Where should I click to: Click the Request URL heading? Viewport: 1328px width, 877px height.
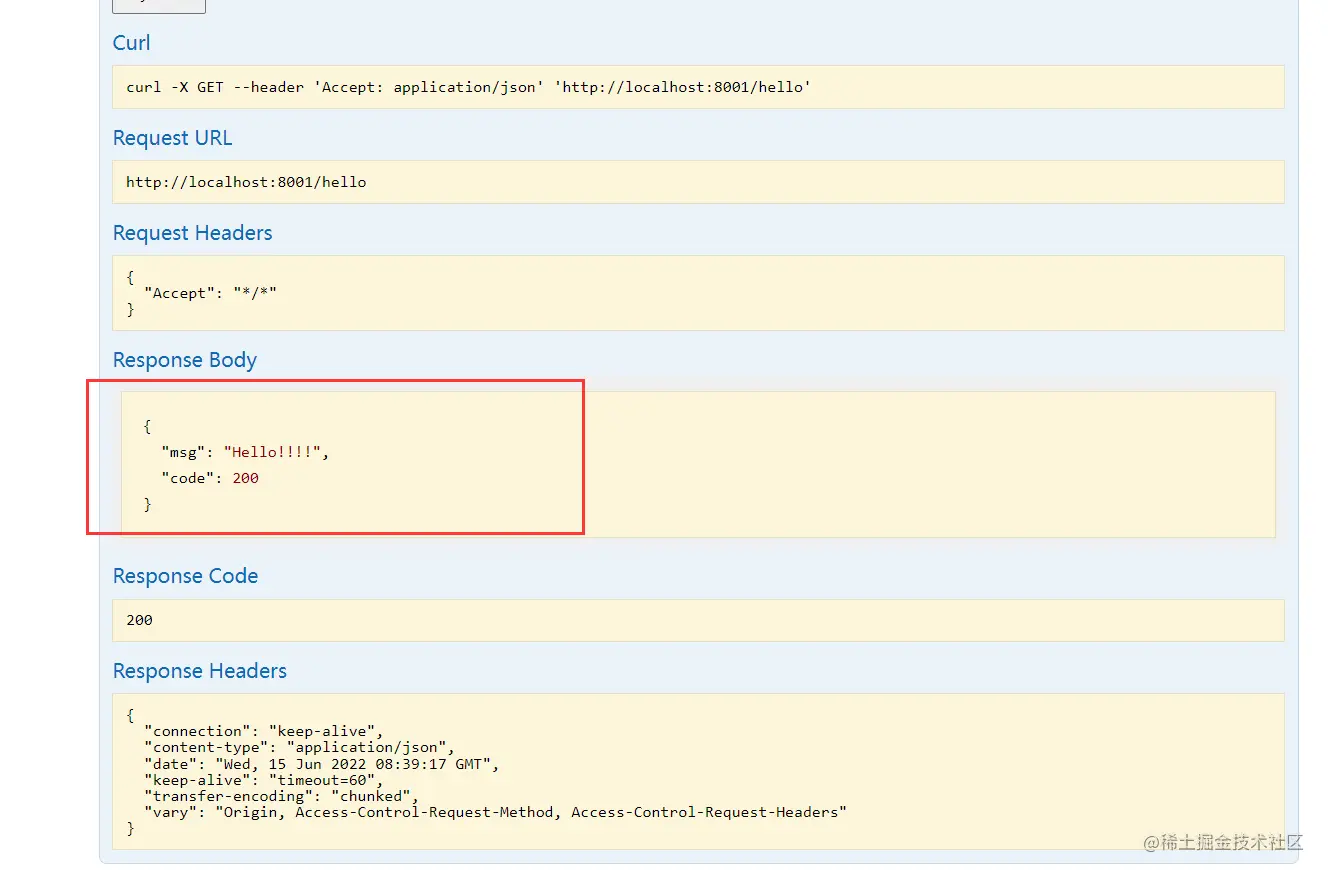click(172, 138)
